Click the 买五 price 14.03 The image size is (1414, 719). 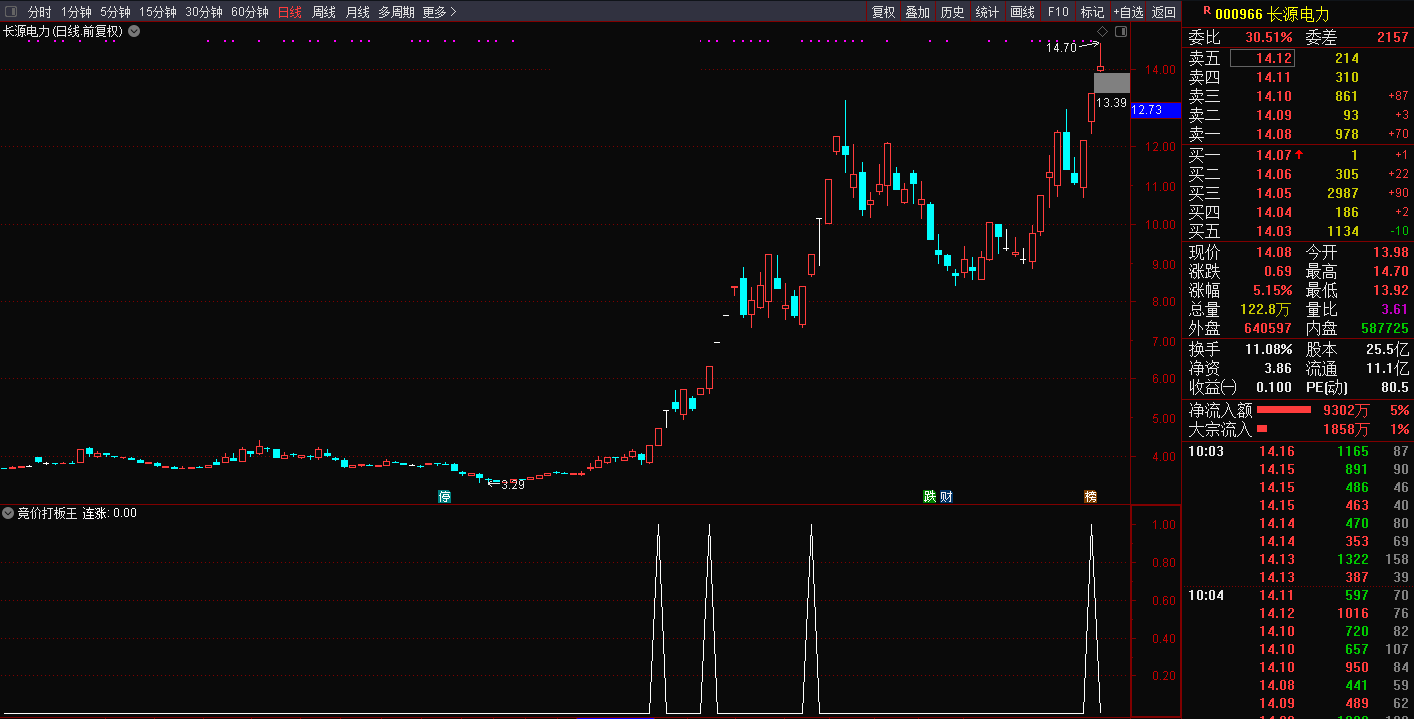click(1274, 231)
